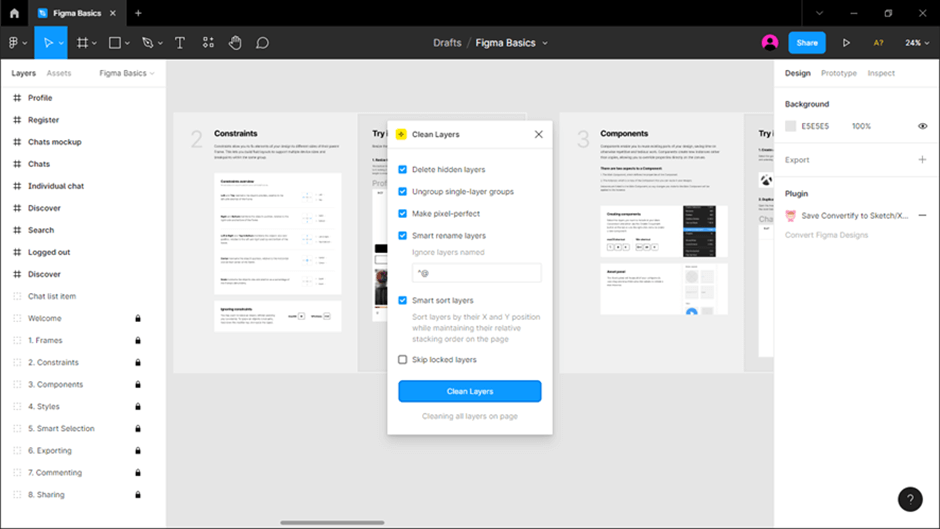Screen dimensions: 940x529
Task: Uncheck Delete hidden layers
Action: click(402, 170)
